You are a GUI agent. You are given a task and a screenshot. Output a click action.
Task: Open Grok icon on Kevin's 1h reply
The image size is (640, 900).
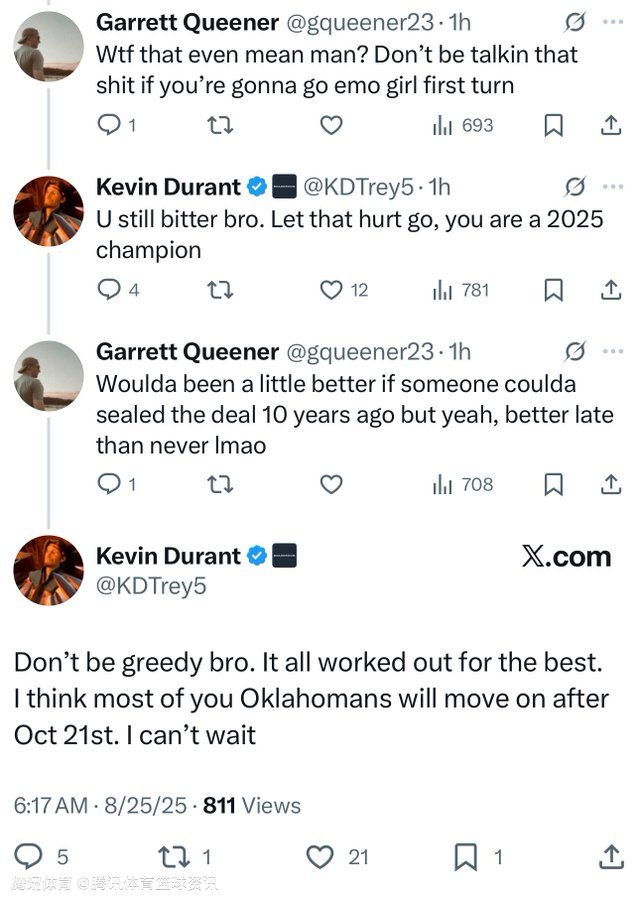point(575,187)
